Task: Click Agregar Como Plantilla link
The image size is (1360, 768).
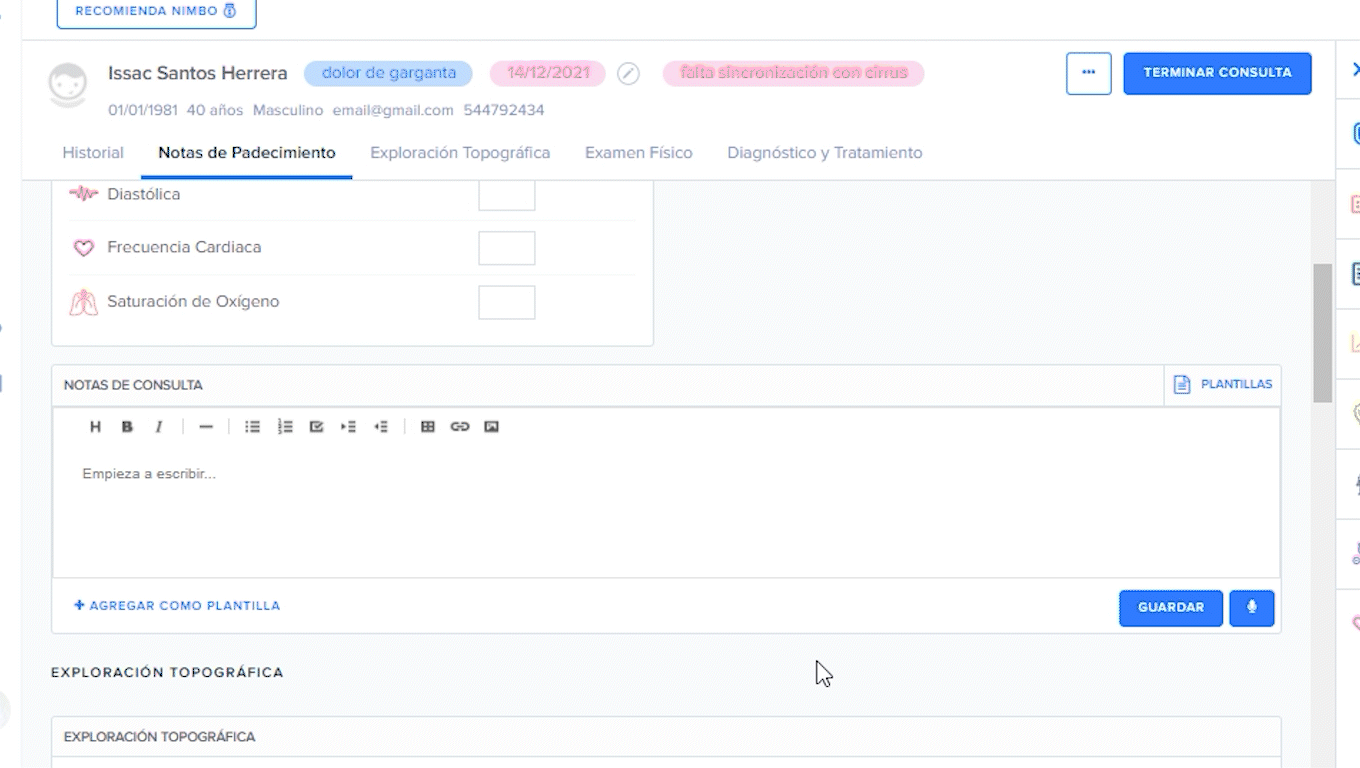Action: tap(177, 605)
